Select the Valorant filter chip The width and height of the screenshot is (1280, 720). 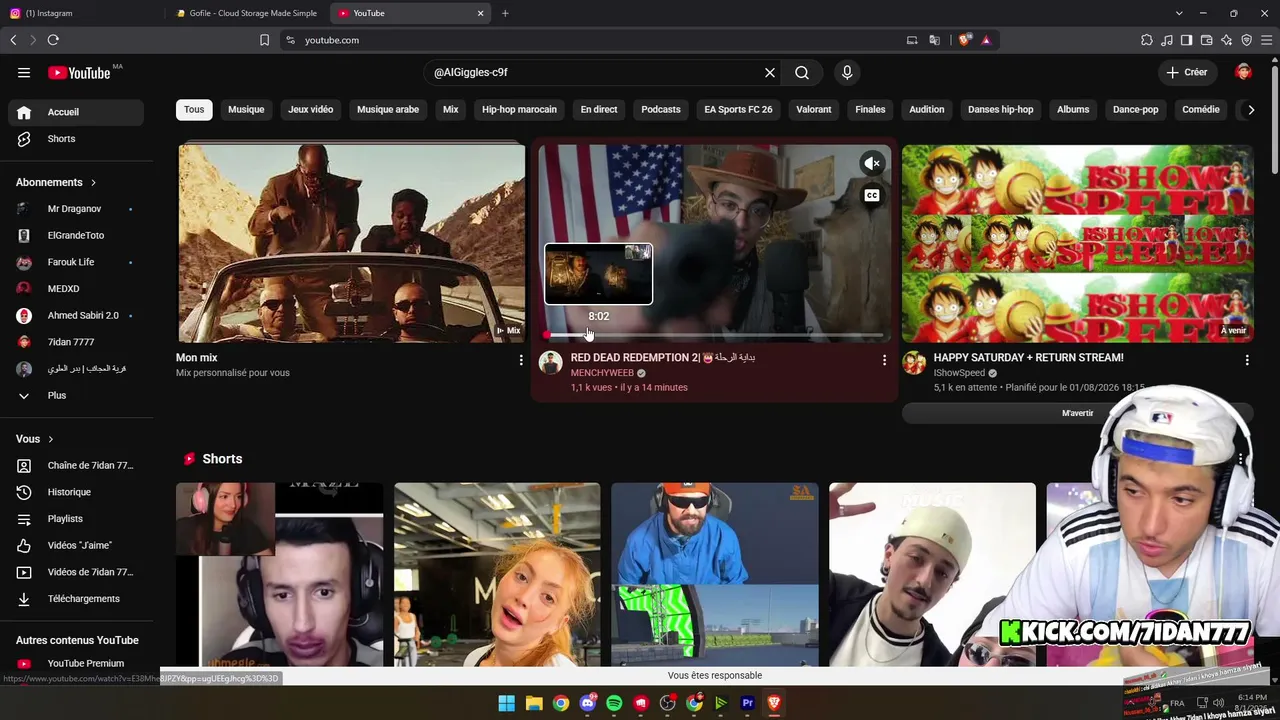pyautogui.click(x=814, y=109)
